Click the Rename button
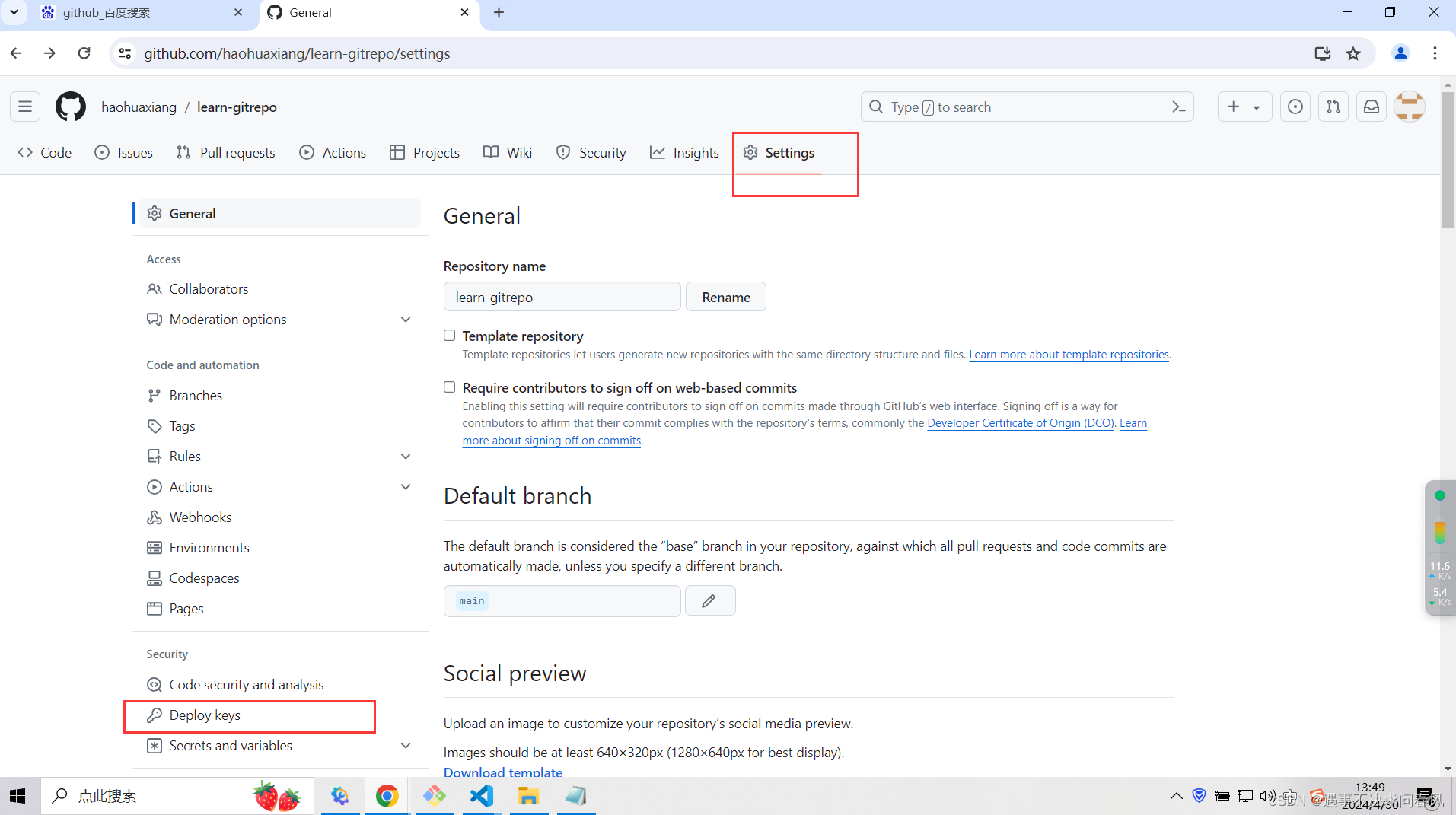 (x=726, y=297)
